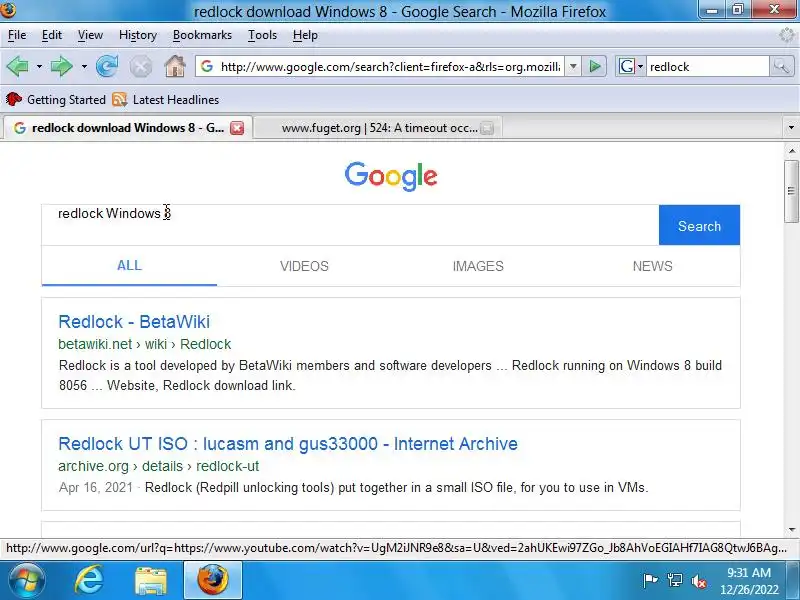The width and height of the screenshot is (800, 600).
Task: Click the Firefox throbber activity icon
Action: [788, 35]
